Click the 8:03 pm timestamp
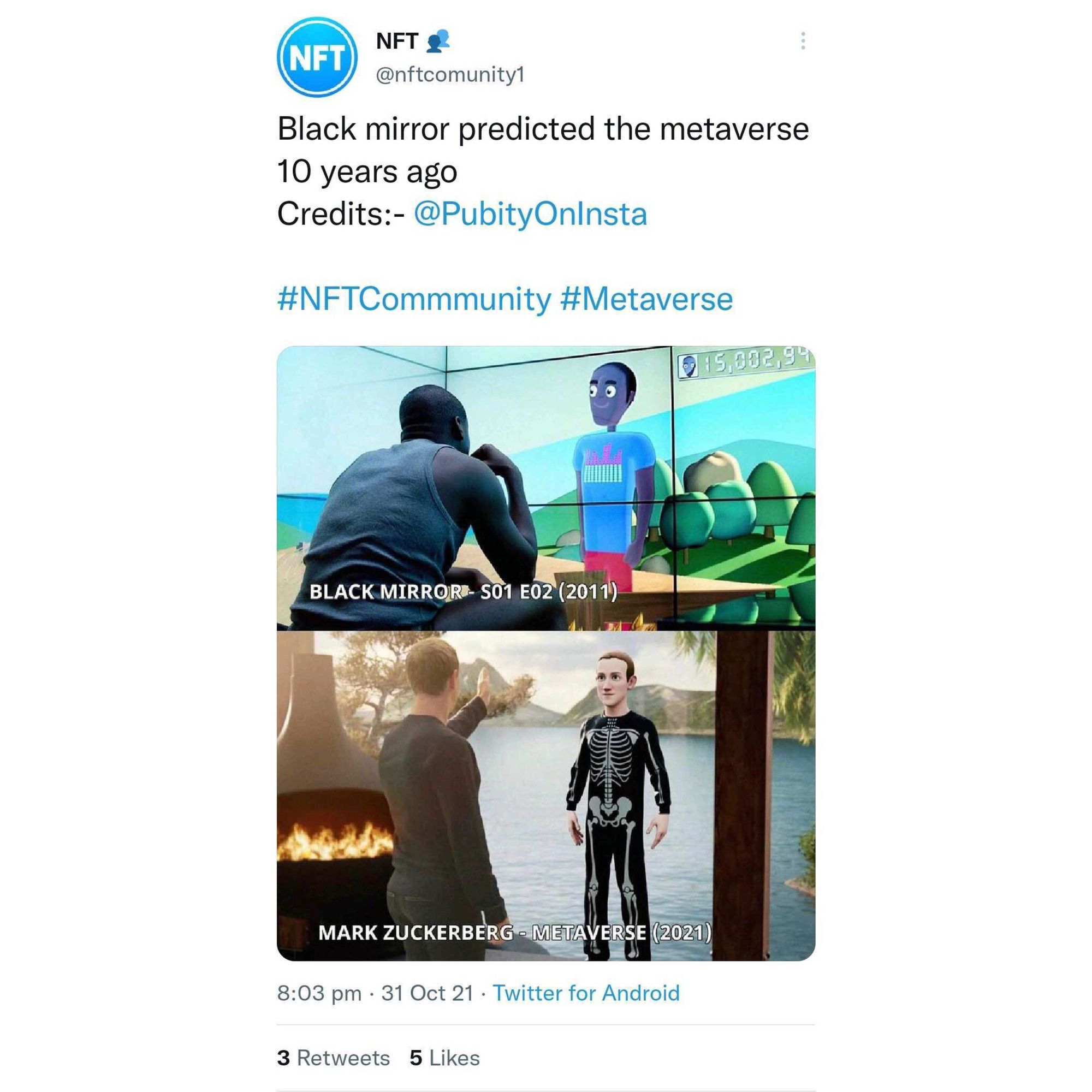Screen dimensions: 1092x1092 319,993
